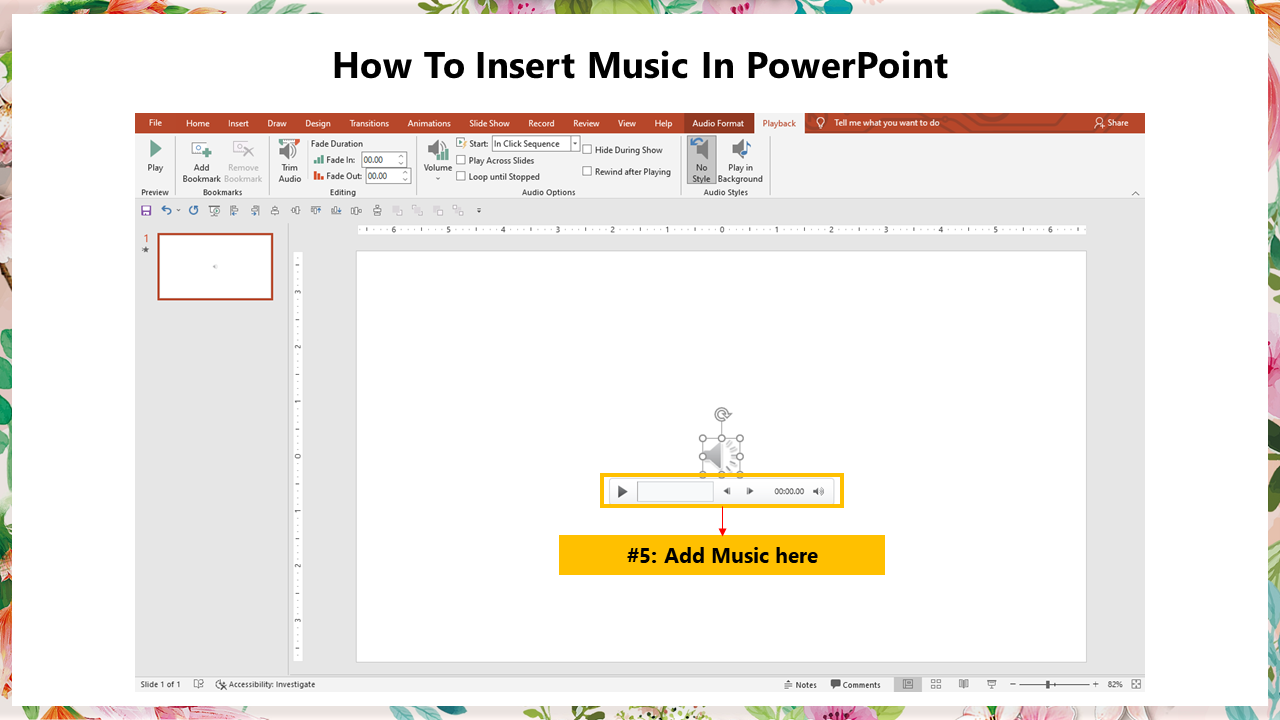Select slide 1 thumbnail
Screen dimensions: 1280x720
pos(215,267)
